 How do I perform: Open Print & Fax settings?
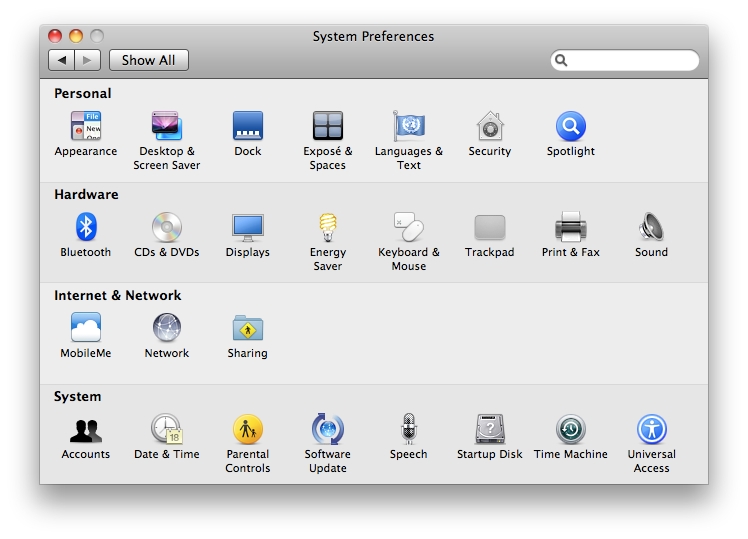(x=570, y=228)
